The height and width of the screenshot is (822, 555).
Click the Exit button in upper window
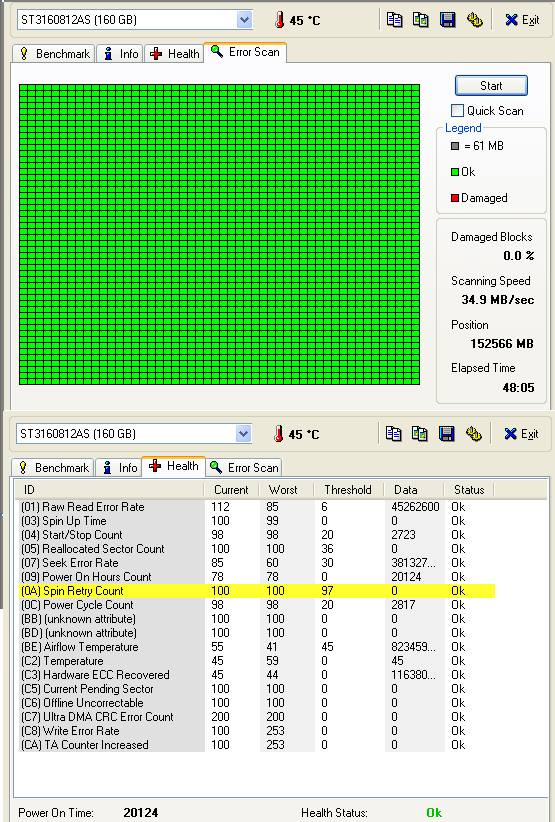(522, 20)
